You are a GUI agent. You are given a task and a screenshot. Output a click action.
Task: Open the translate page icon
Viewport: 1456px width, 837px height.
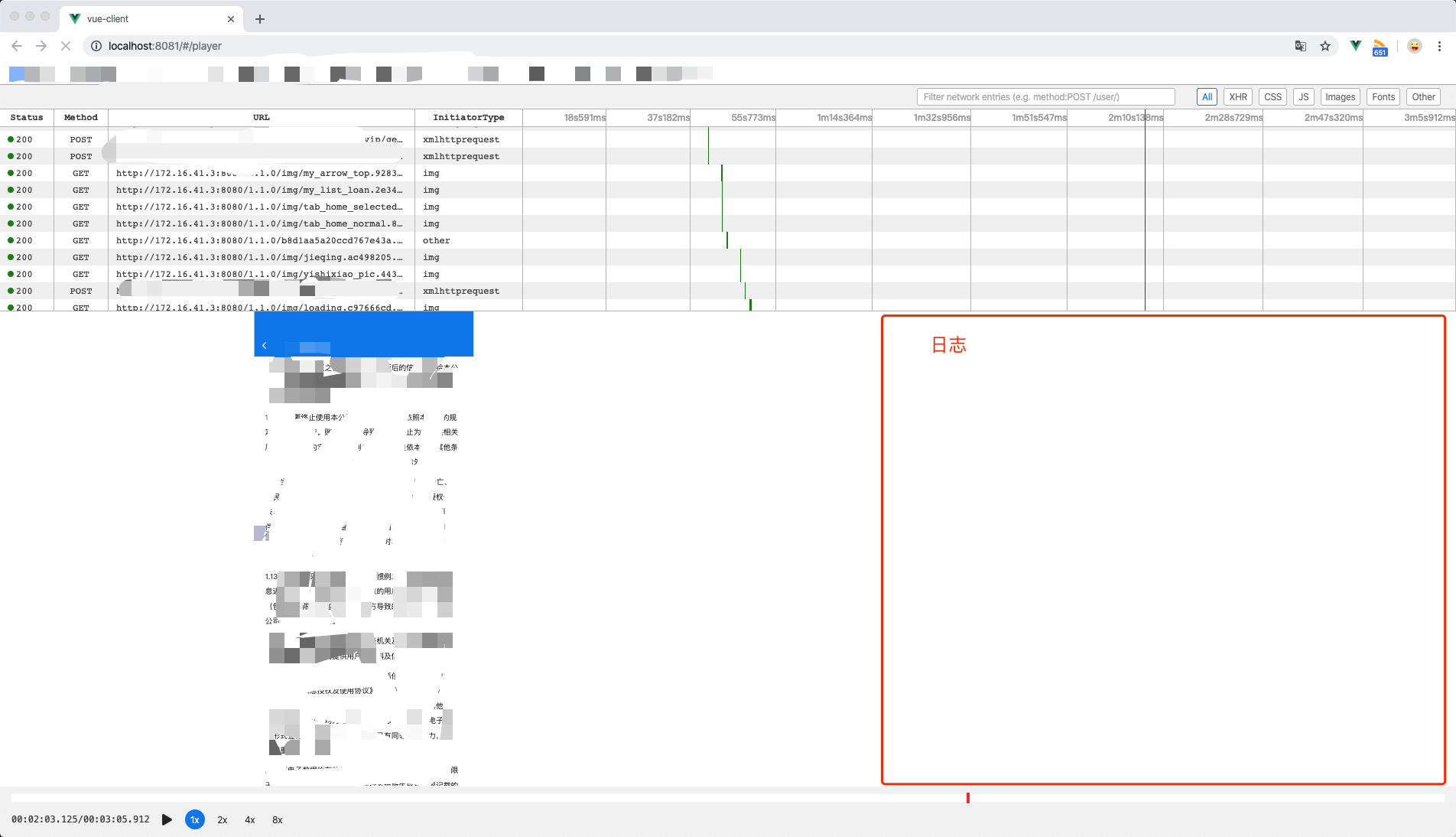[1301, 46]
